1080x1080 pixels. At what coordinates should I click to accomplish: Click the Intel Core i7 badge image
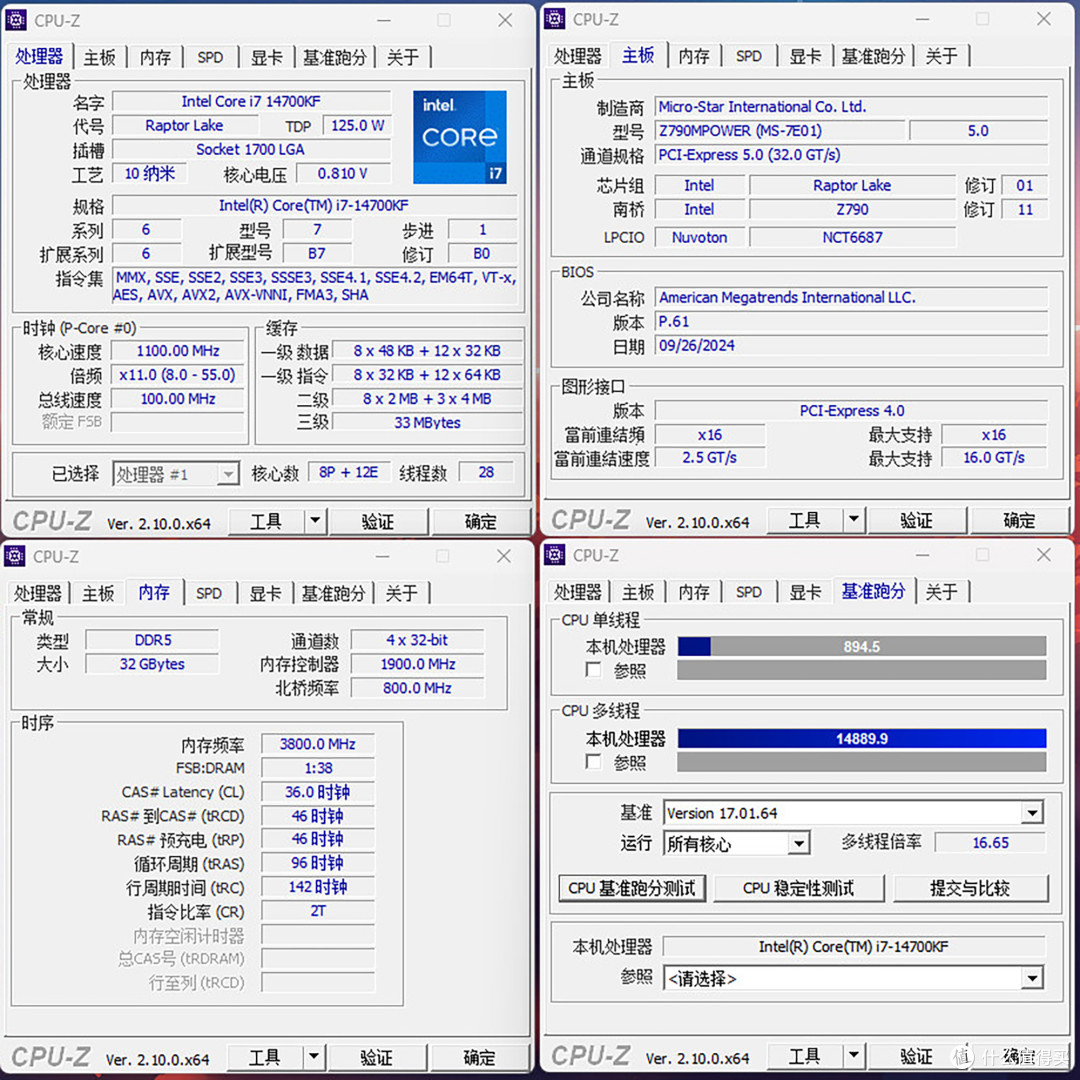(459, 137)
